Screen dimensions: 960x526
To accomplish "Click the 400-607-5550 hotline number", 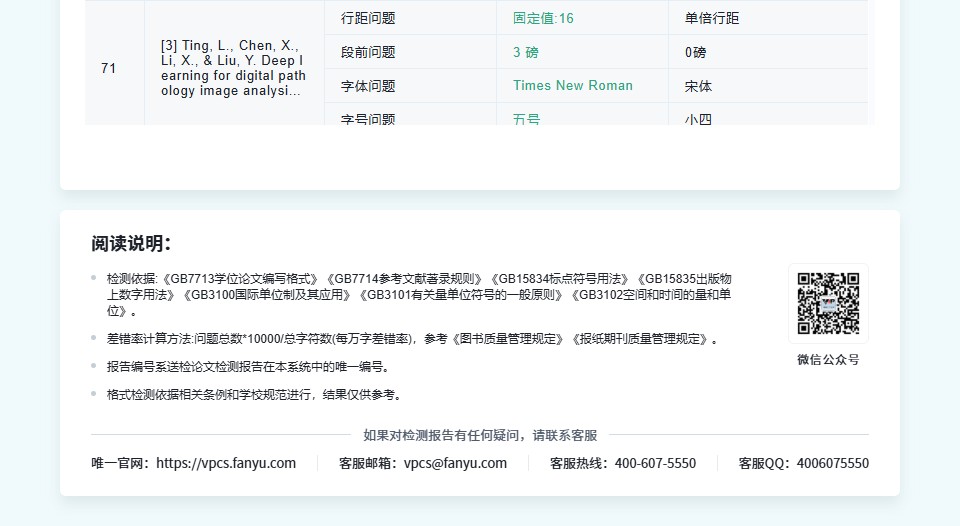I will pyautogui.click(x=655, y=463).
